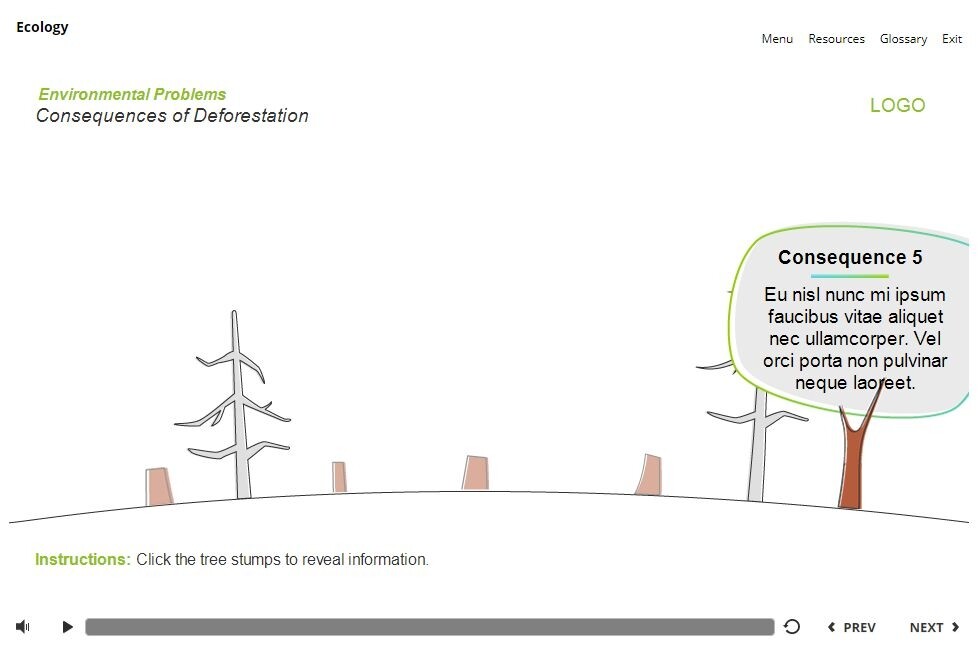The height and width of the screenshot is (656, 978).
Task: Go back a slide with PREV
Action: (x=857, y=627)
